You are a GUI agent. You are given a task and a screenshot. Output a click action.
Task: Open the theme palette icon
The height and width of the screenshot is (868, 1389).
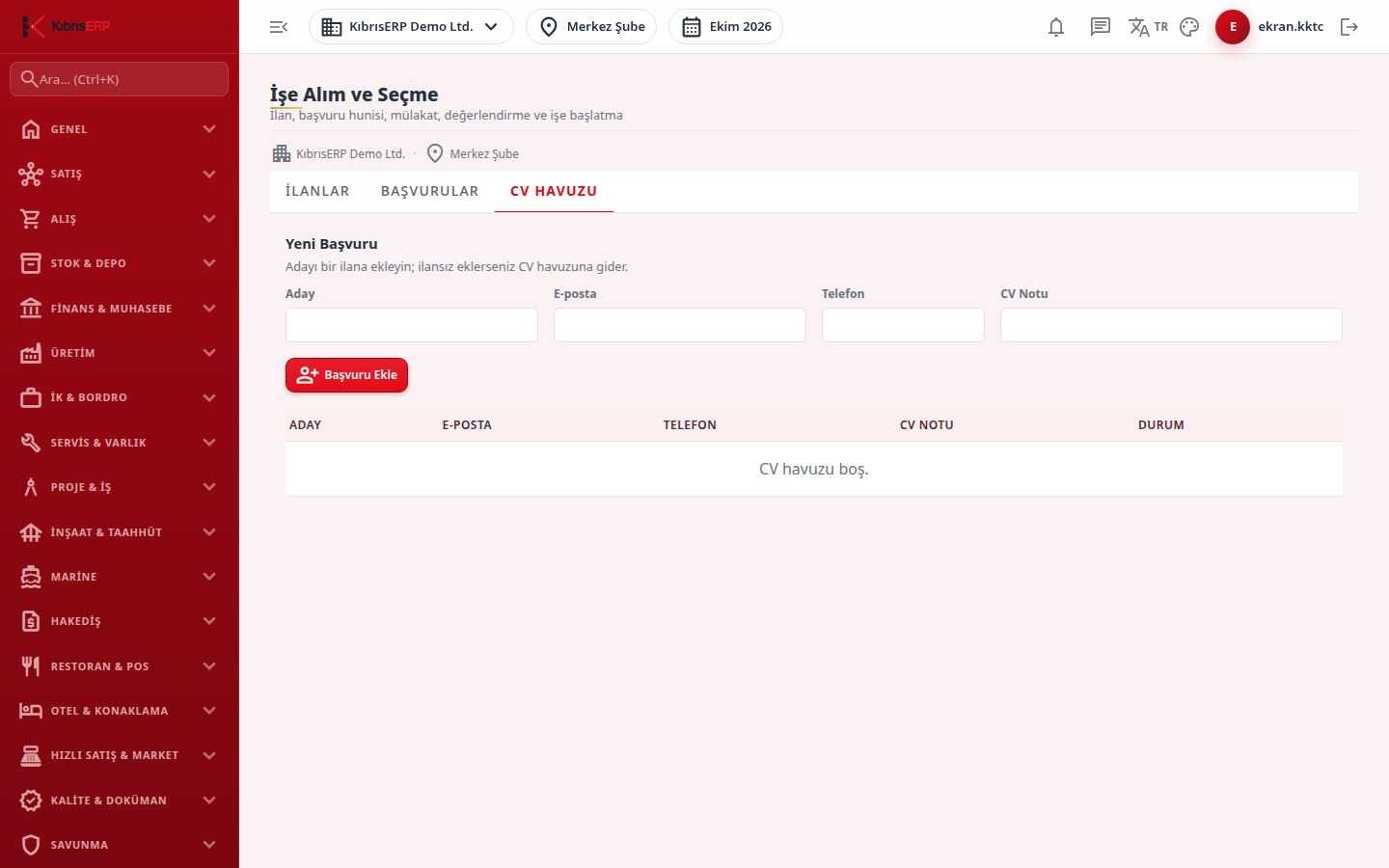coord(1189,27)
